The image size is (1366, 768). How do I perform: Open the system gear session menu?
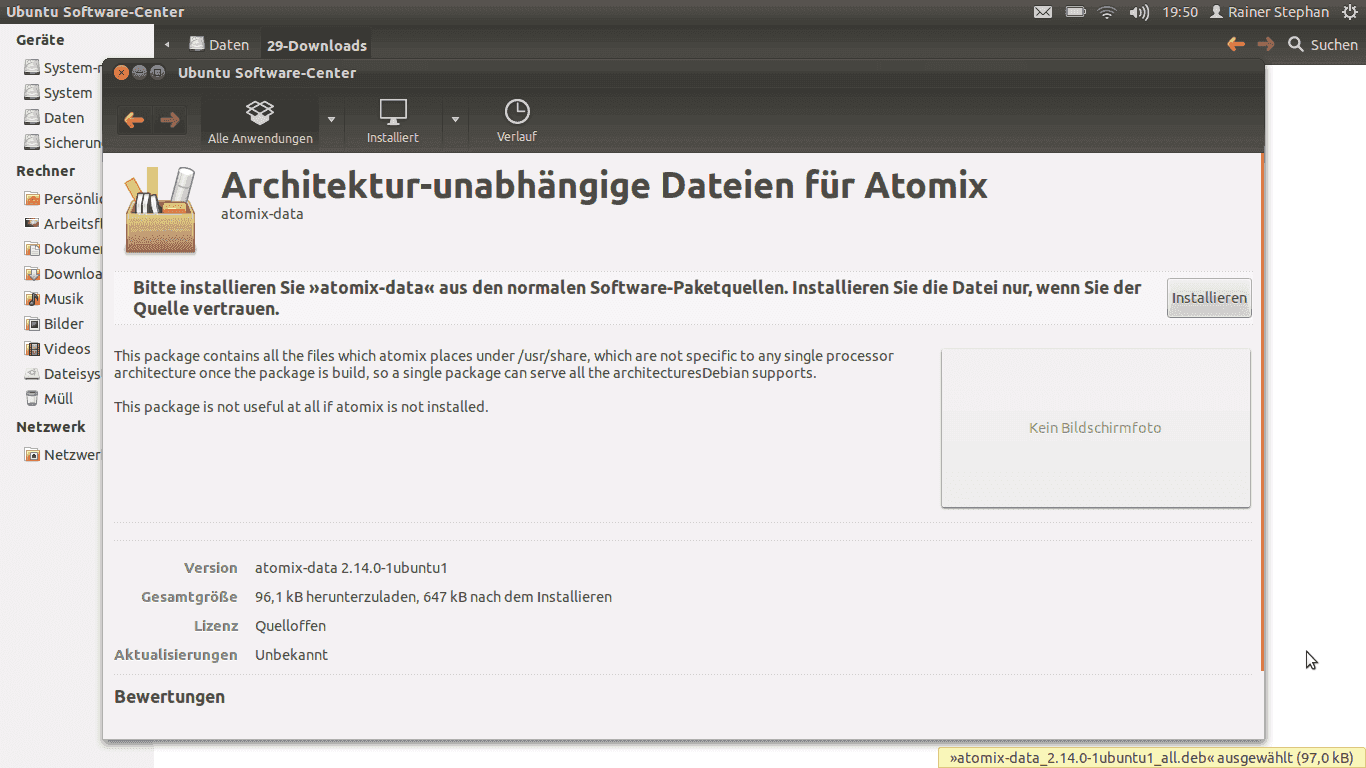pyautogui.click(x=1349, y=12)
